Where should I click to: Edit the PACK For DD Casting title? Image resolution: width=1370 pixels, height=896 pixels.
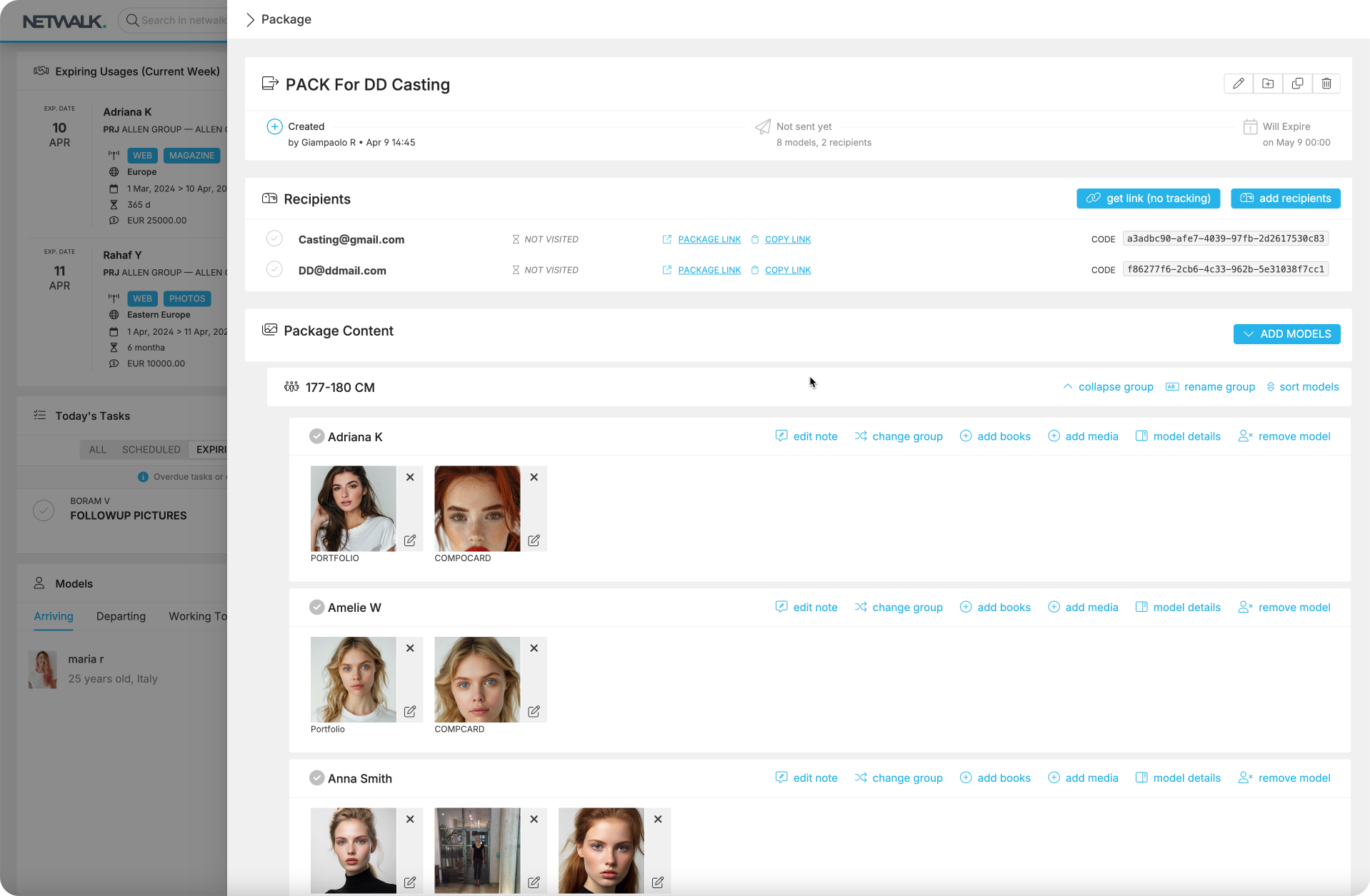click(1238, 84)
